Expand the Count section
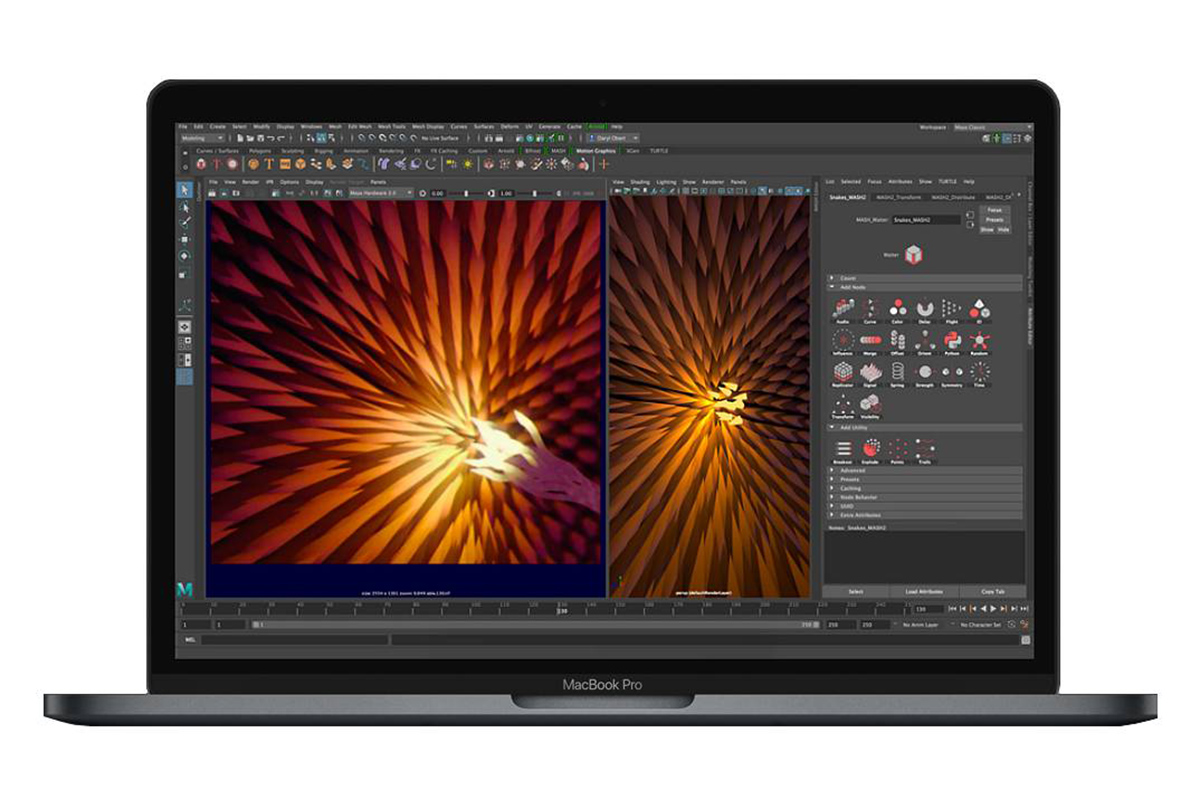 (925, 278)
